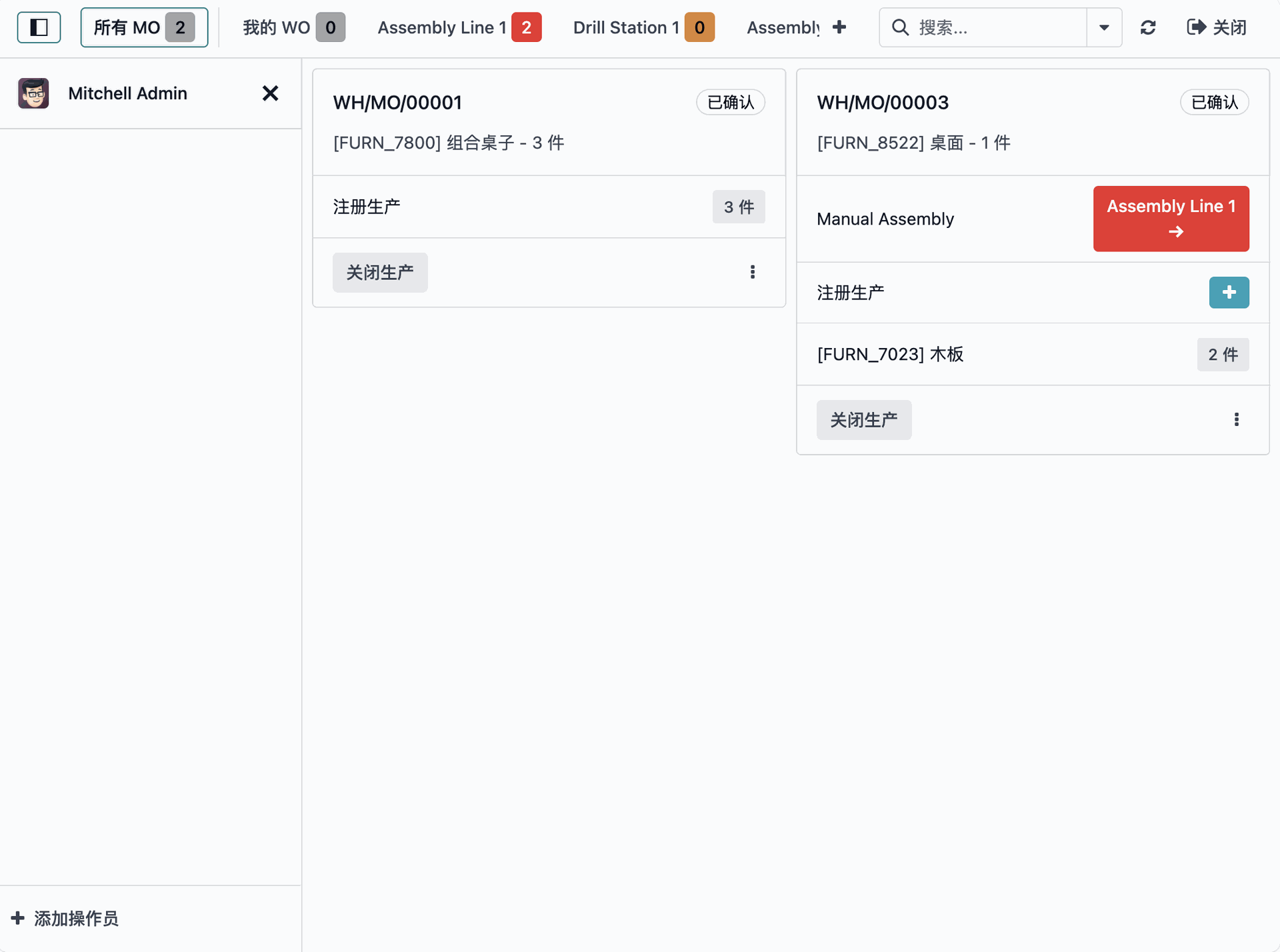
Task: Open Drill Station 1 tab
Action: coord(643,27)
